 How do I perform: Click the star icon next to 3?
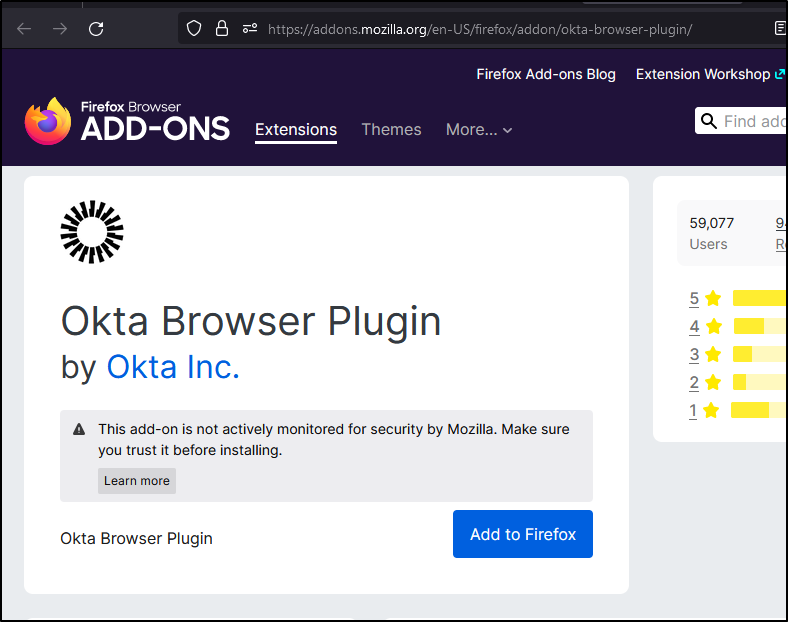(x=713, y=354)
